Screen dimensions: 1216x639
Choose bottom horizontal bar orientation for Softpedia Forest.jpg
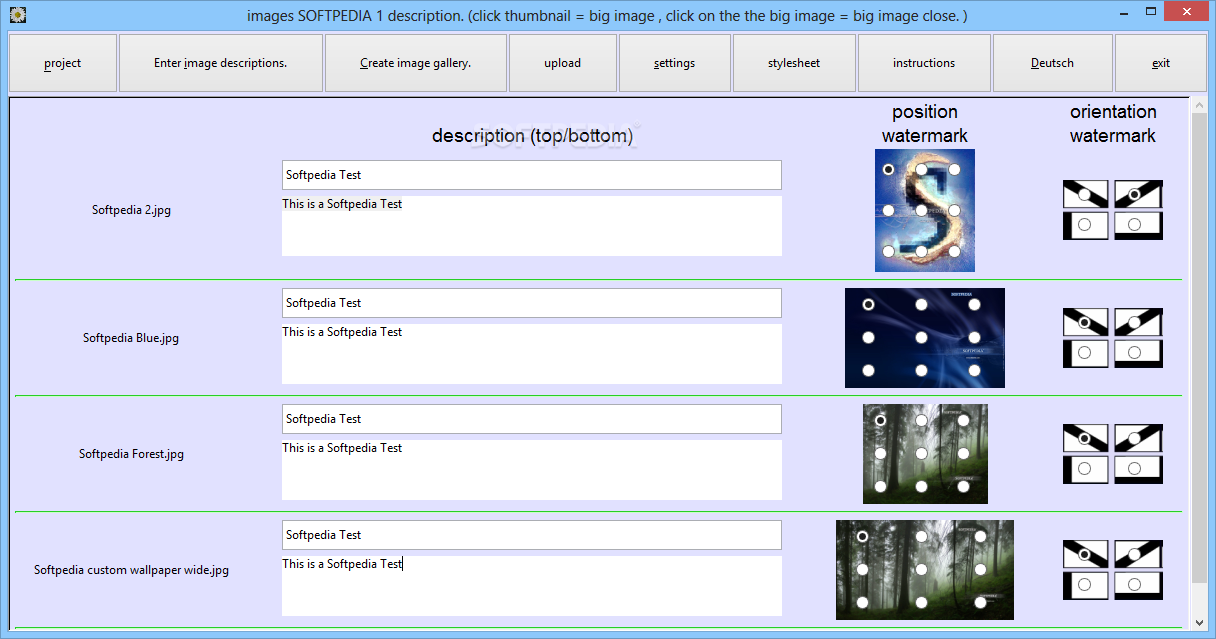pyautogui.click(x=1134, y=469)
